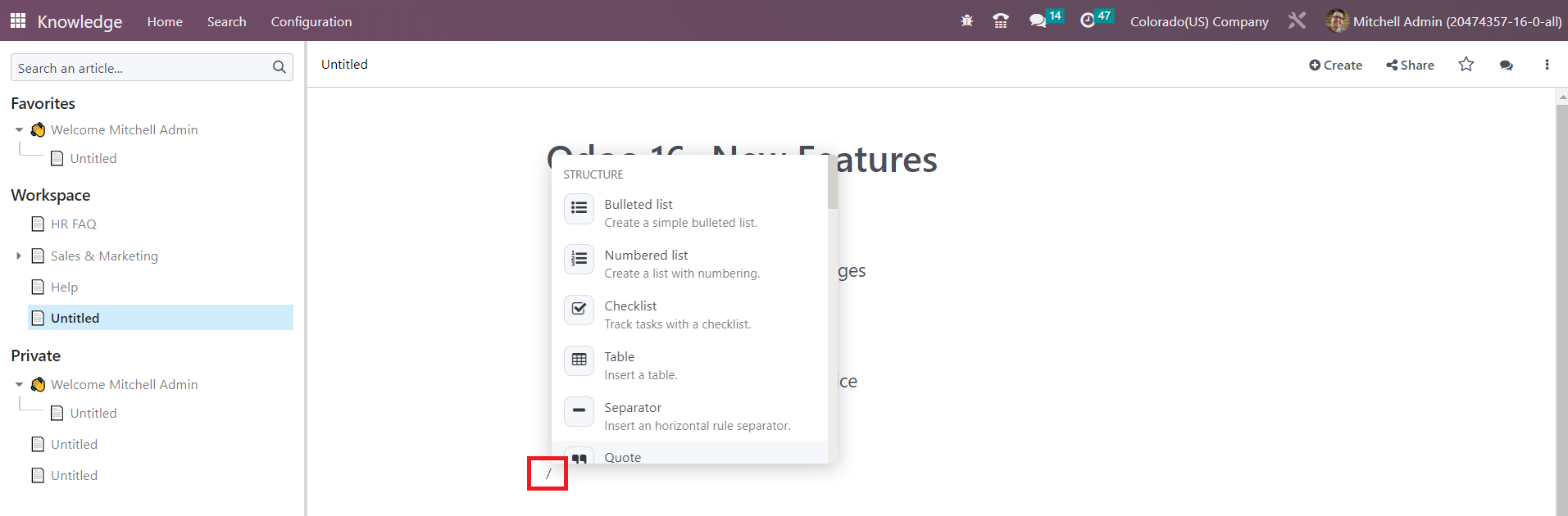Click the debug bug icon
The image size is (1568, 516).
pyautogui.click(x=967, y=21)
